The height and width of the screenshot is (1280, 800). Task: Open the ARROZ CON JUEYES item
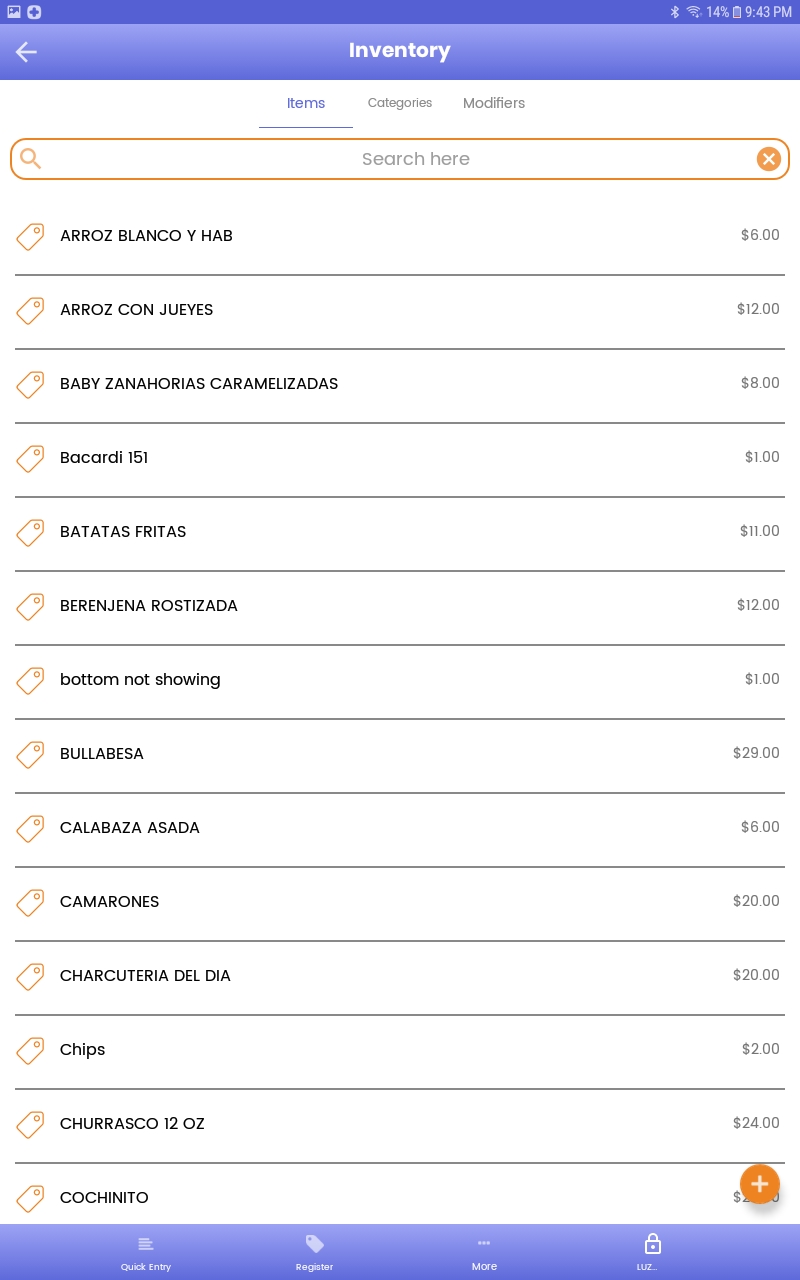tap(137, 310)
